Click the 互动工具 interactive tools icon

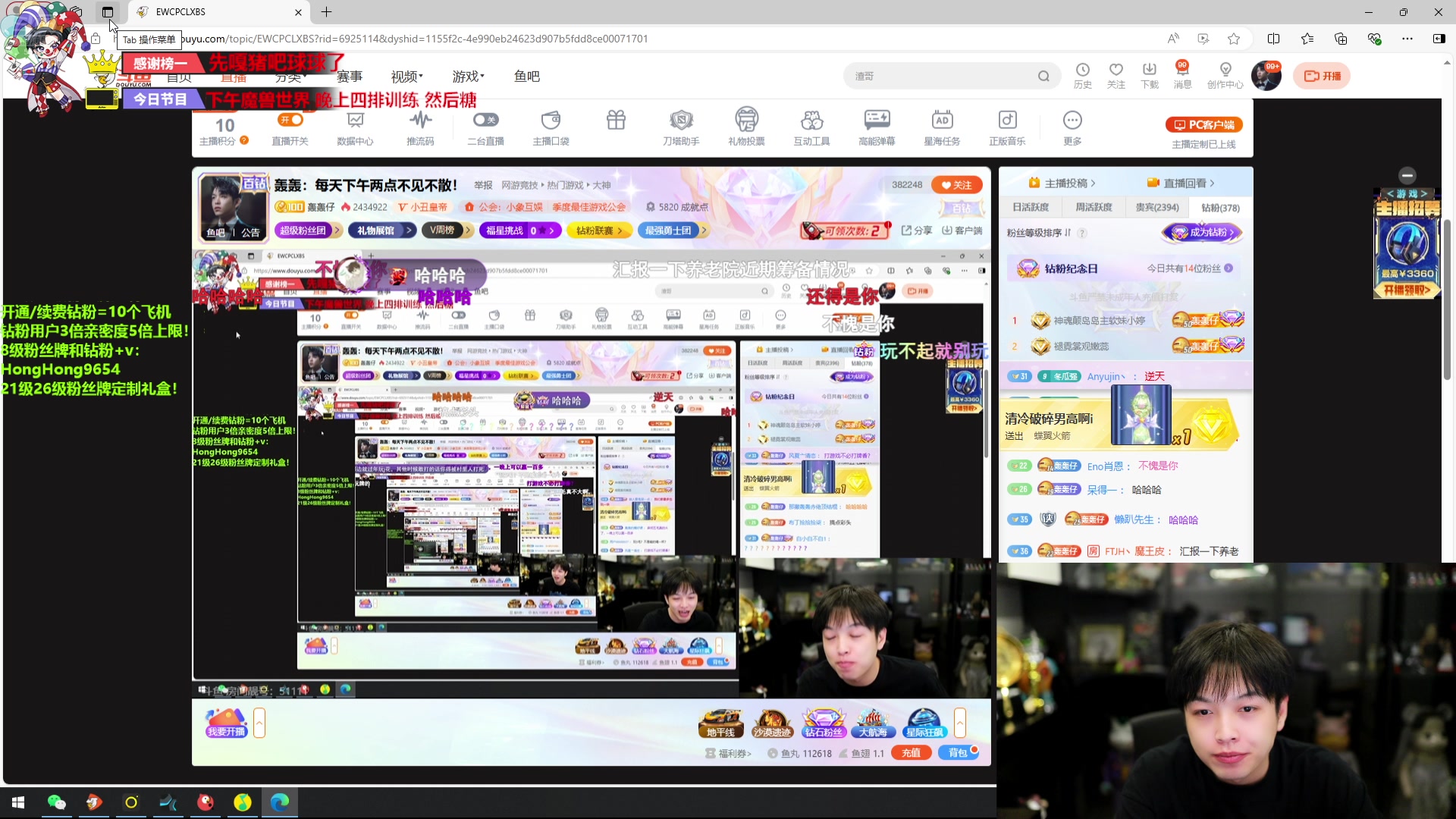point(811,127)
